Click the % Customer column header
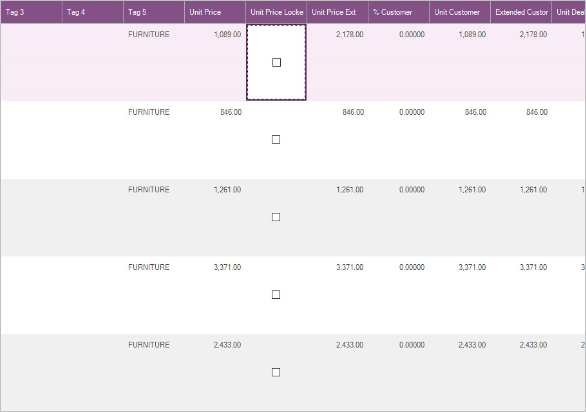 399,12
